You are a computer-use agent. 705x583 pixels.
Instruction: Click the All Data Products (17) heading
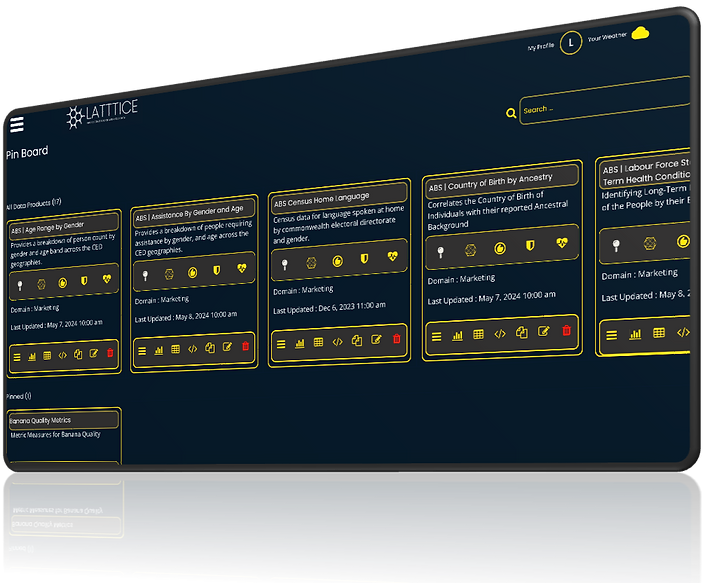pyautogui.click(x=33, y=204)
